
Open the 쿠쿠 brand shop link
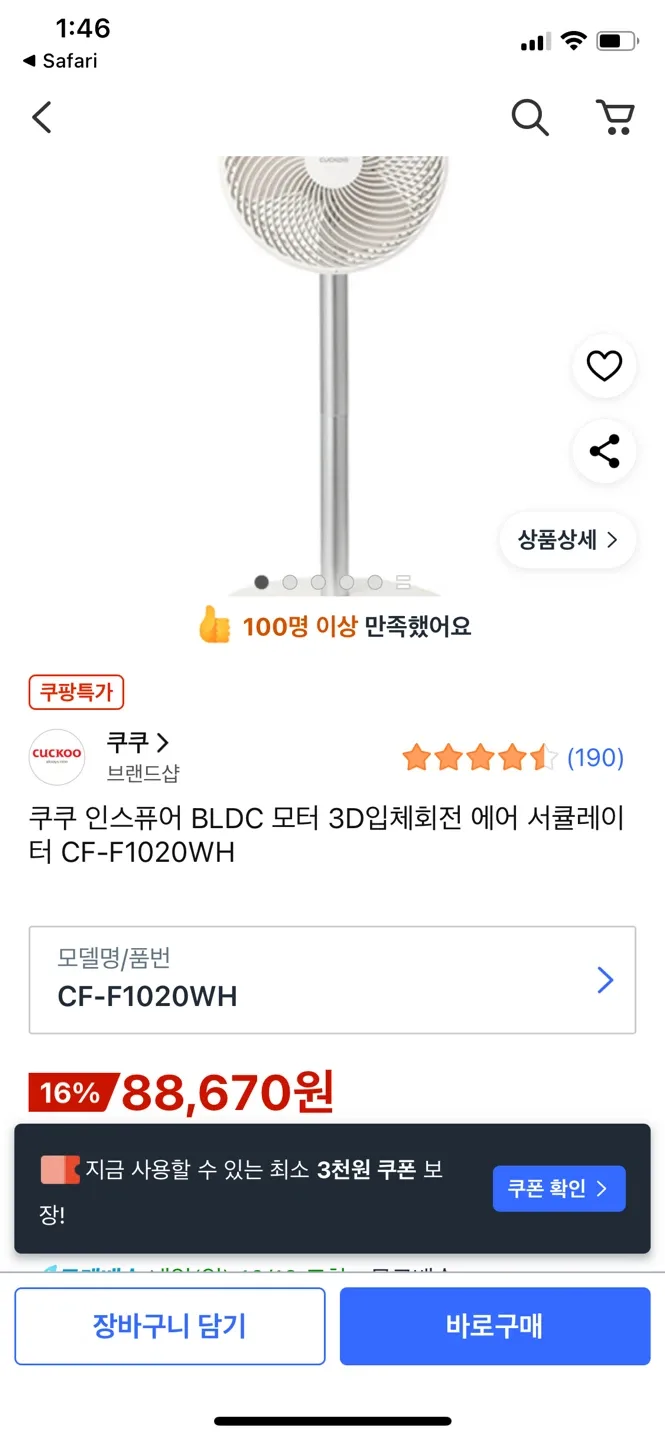coord(138,743)
